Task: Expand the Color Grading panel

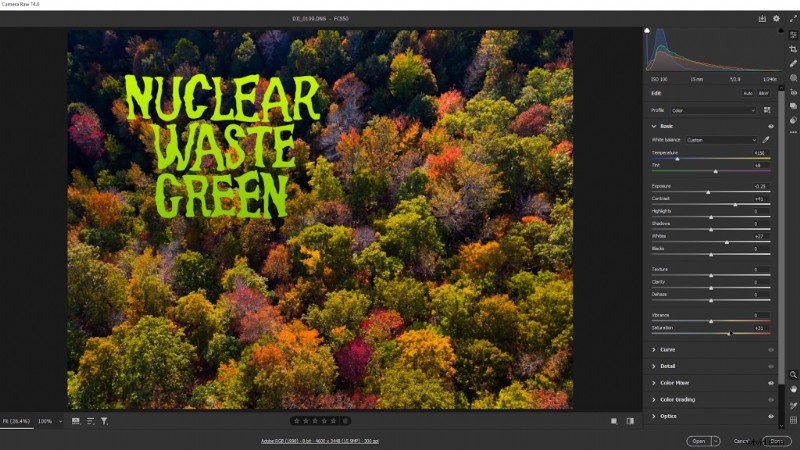Action: pyautogui.click(x=654, y=400)
